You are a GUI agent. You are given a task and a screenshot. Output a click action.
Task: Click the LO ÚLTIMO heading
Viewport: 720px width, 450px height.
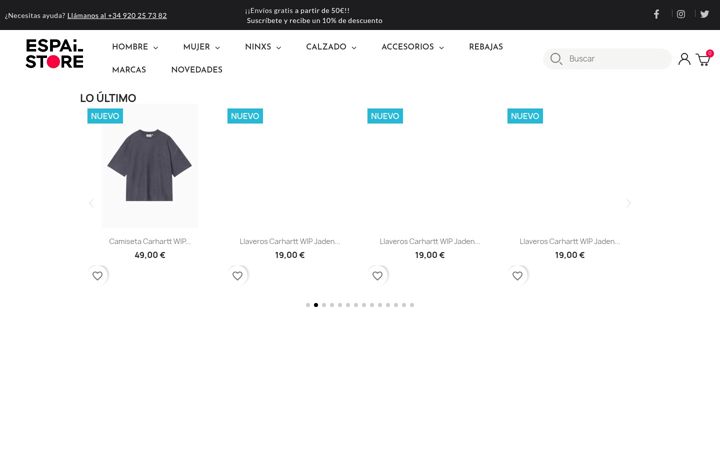pyautogui.click(x=108, y=98)
